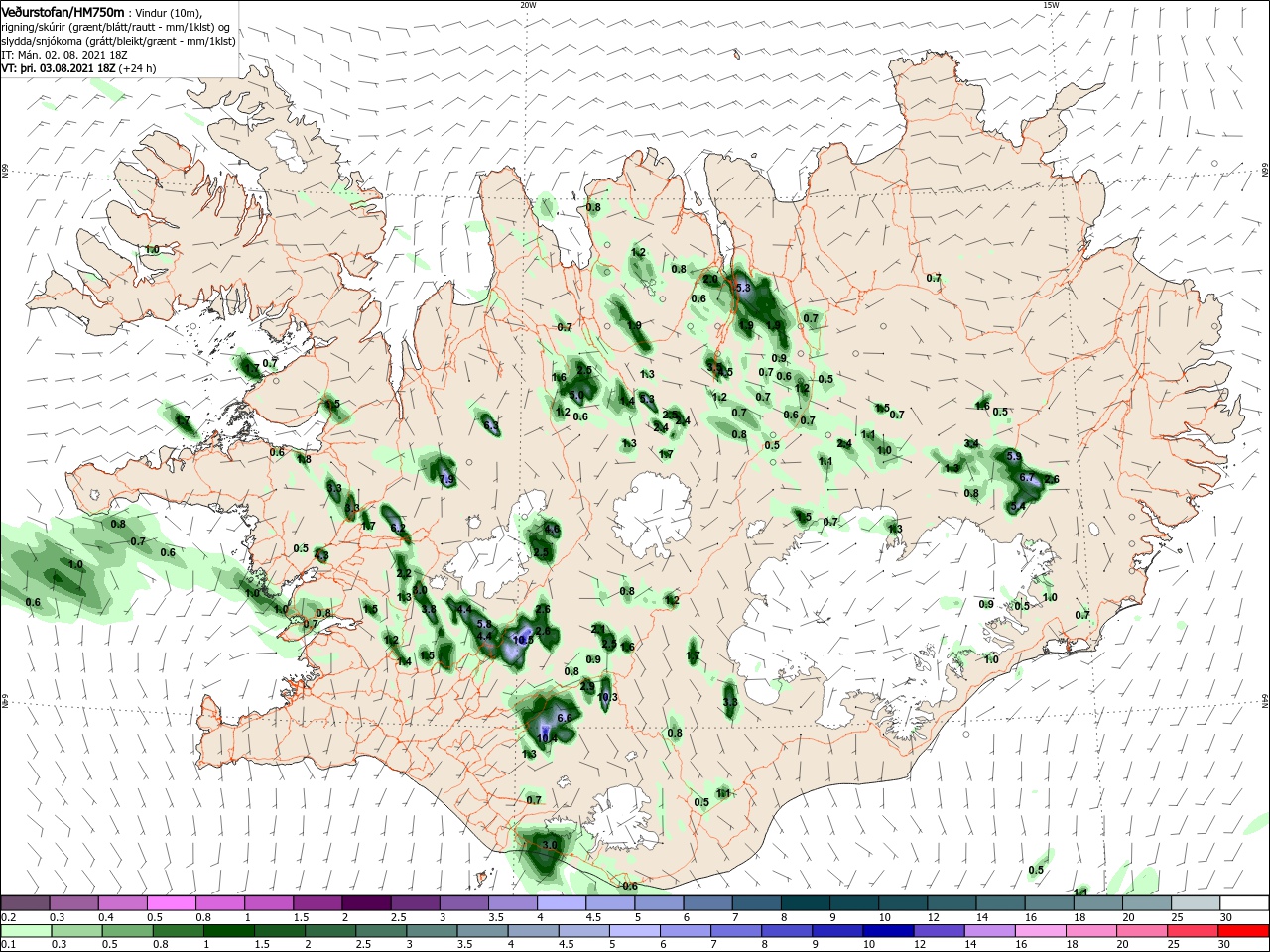1270x952 pixels.
Task: Pick the darkest green 1 swatch in lower legend row
Action: click(228, 931)
